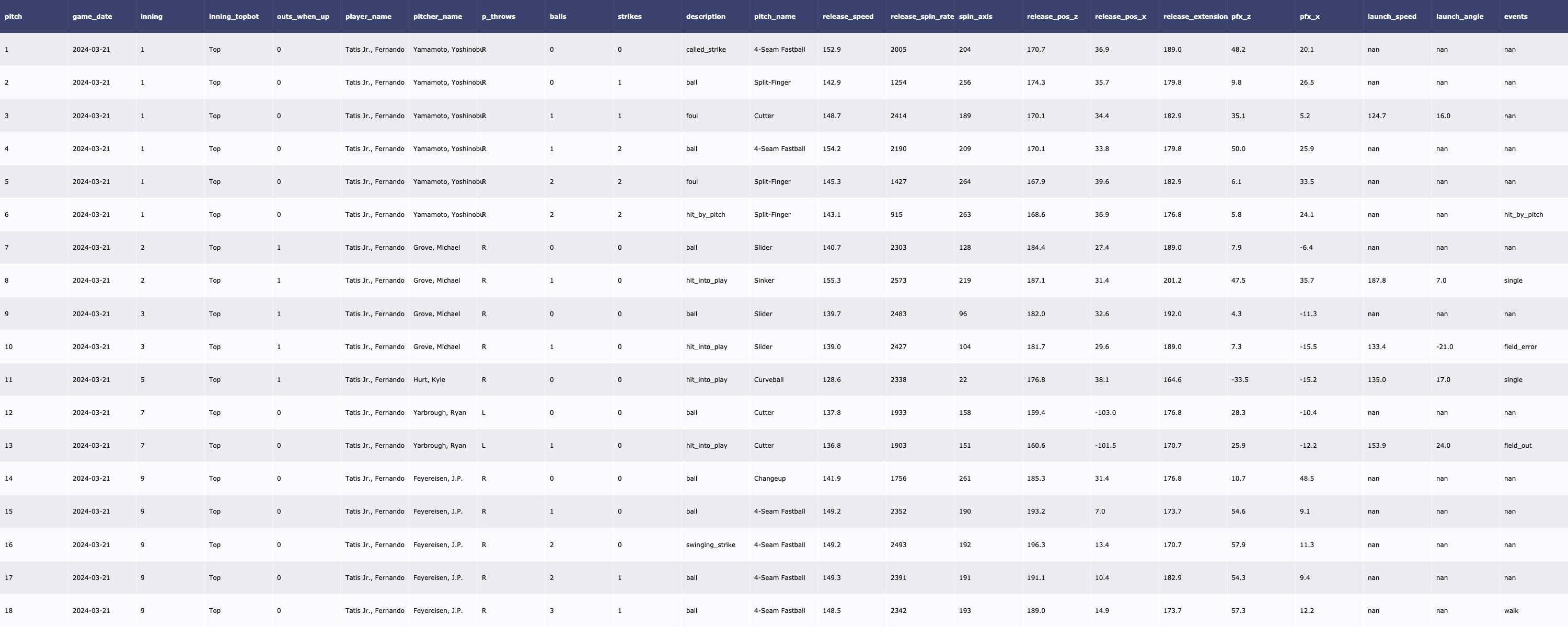Click the called_strike description in row 1

click(x=706, y=49)
